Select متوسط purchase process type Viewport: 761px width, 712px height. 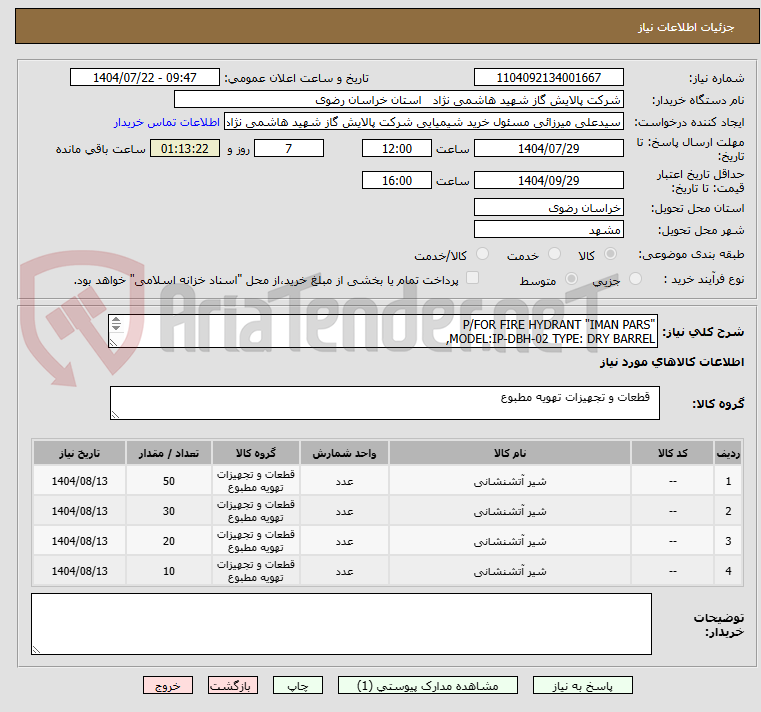pyautogui.click(x=573, y=280)
